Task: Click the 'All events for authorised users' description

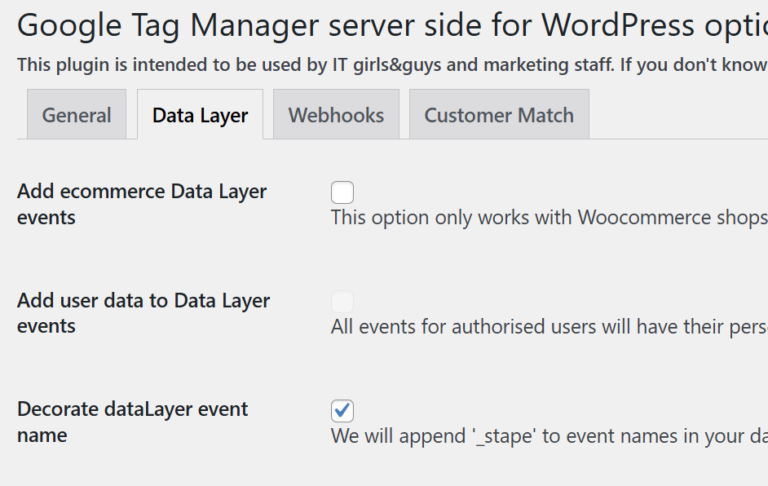Action: (x=549, y=326)
